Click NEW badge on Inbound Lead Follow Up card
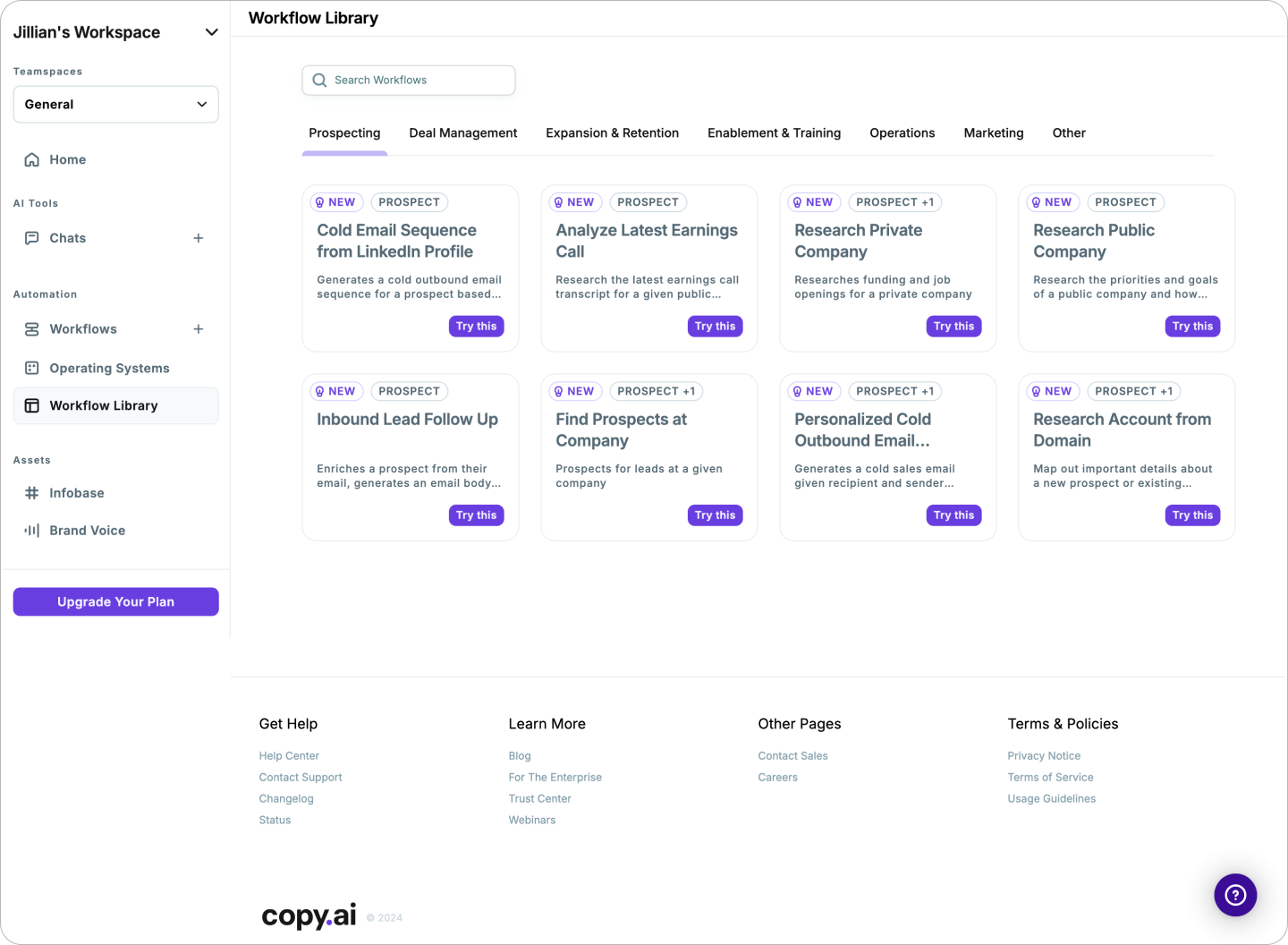 tap(336, 391)
